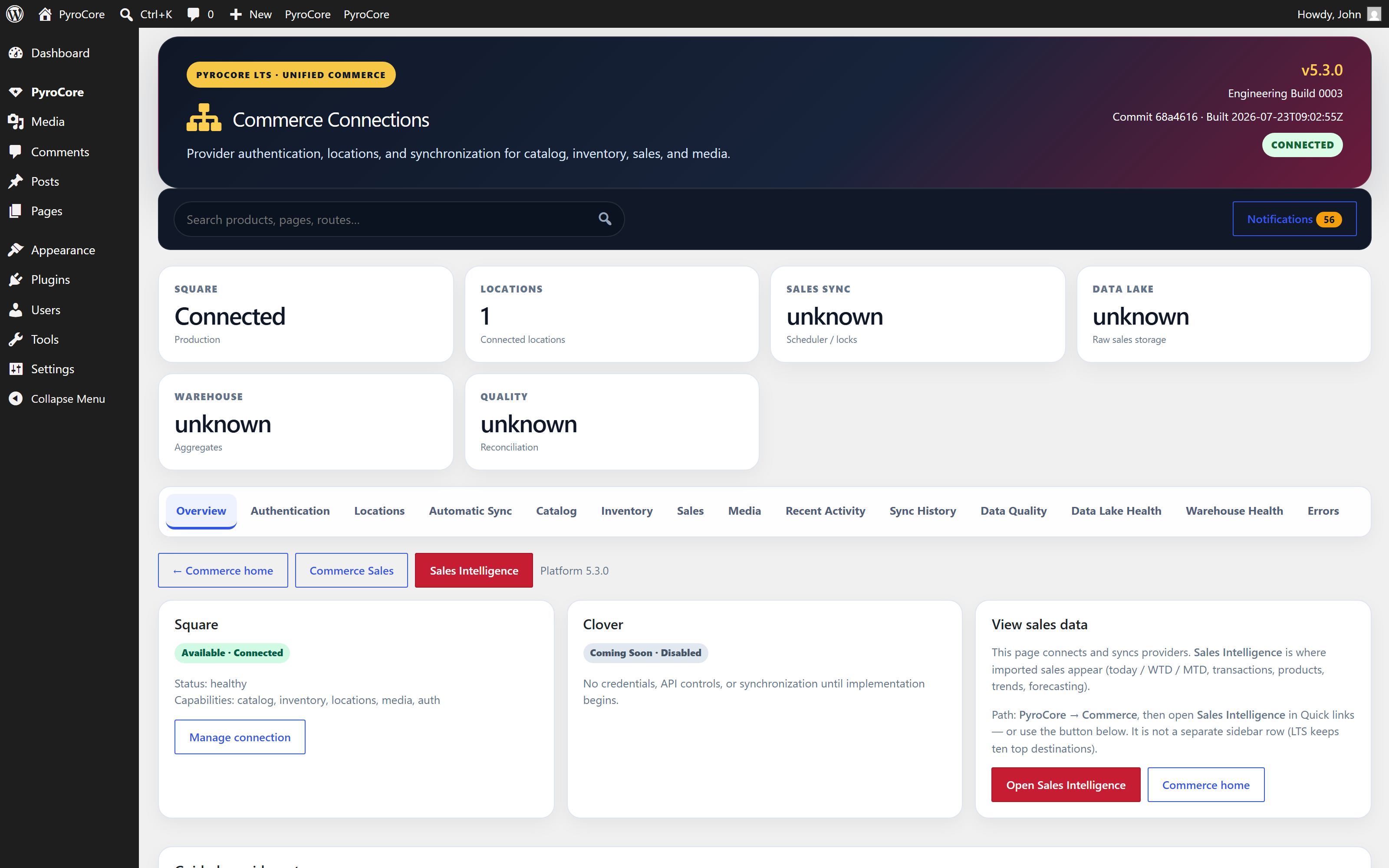Click the Users person icon
This screenshot has height=868, width=1389.
click(x=16, y=310)
